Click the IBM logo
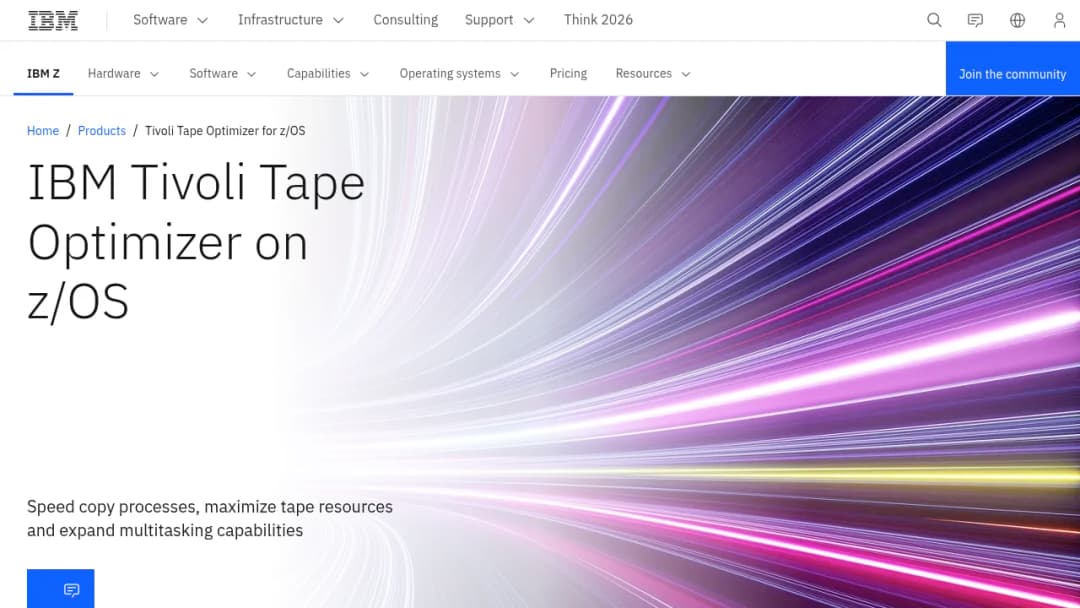This screenshot has height=608, width=1080. point(53,20)
